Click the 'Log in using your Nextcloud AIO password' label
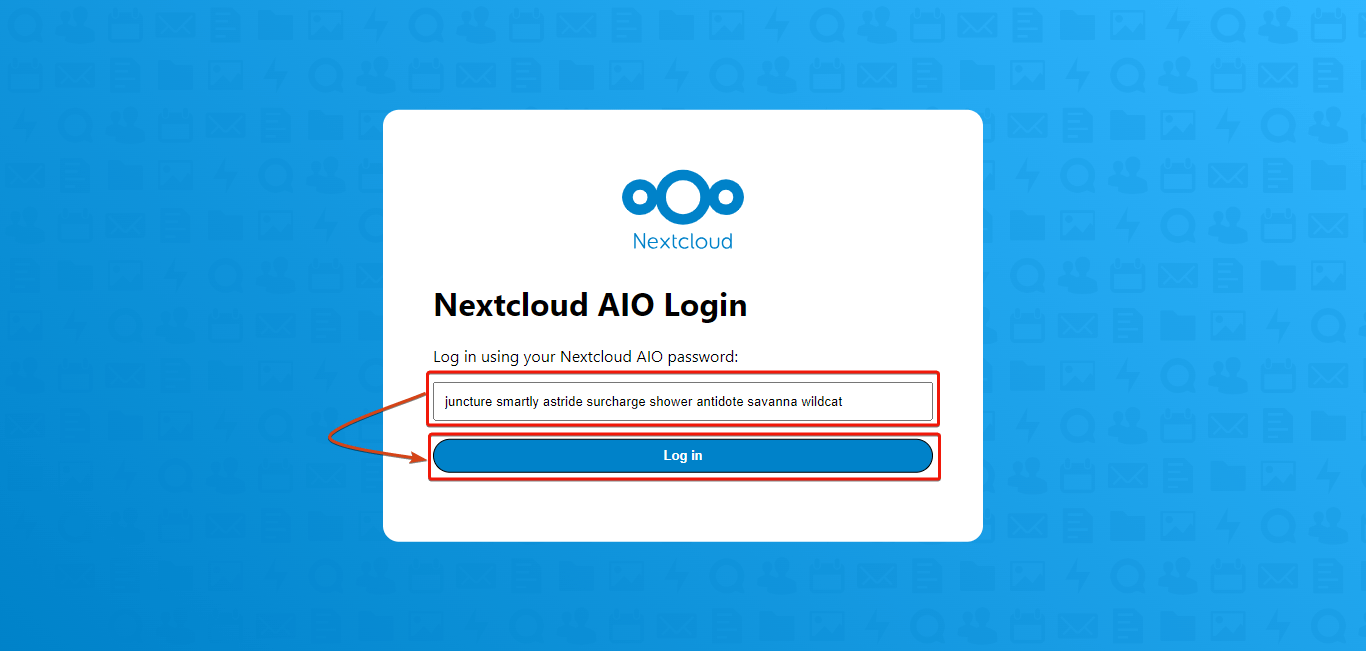Image resolution: width=1366 pixels, height=651 pixels. (585, 356)
